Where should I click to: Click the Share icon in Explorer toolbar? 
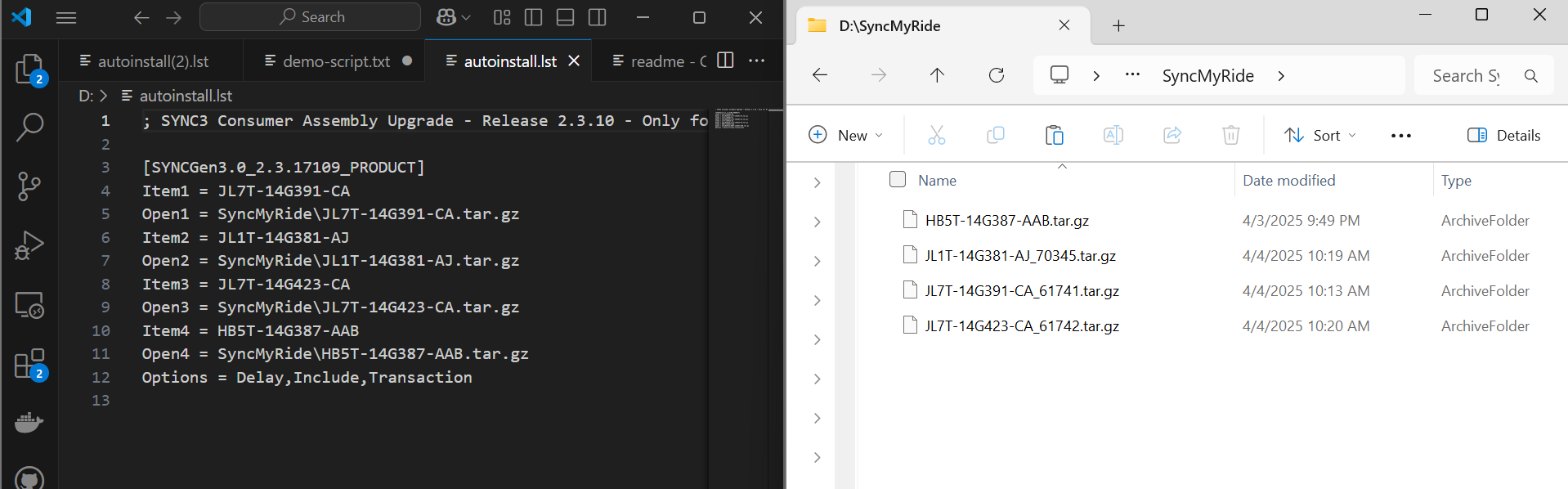1172,135
